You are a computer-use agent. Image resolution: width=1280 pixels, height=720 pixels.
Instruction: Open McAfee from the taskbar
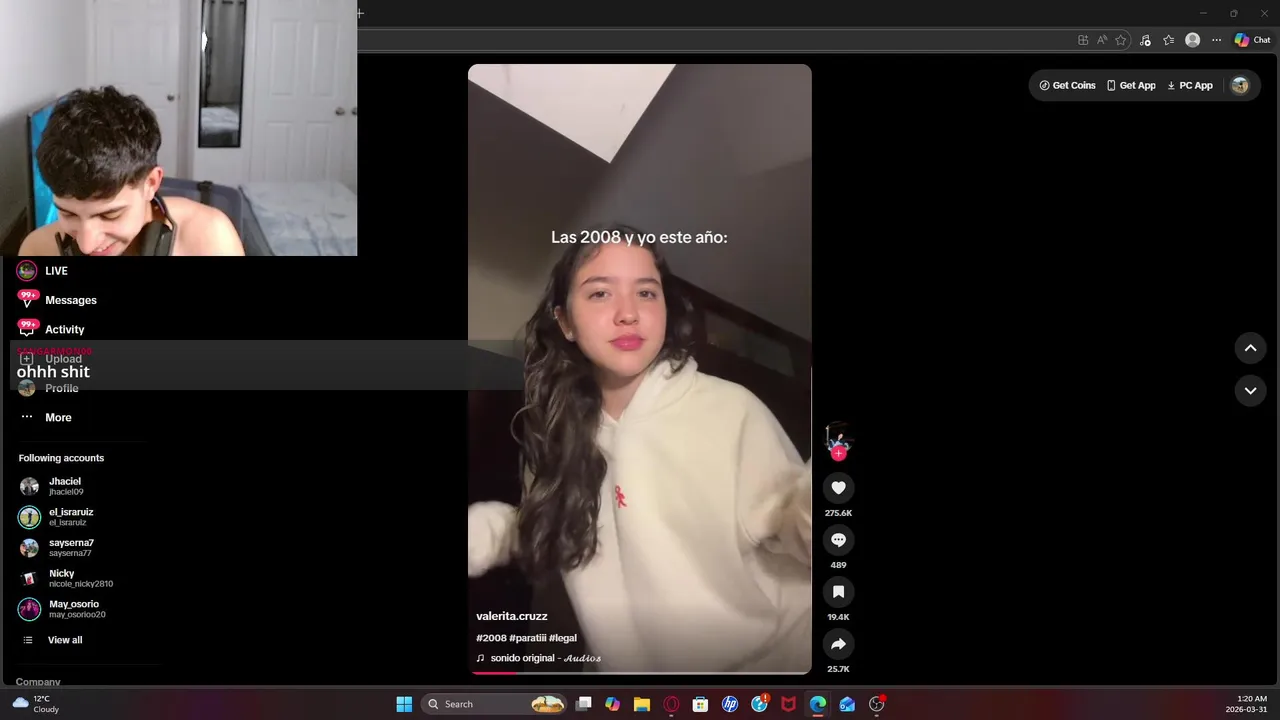(x=789, y=704)
